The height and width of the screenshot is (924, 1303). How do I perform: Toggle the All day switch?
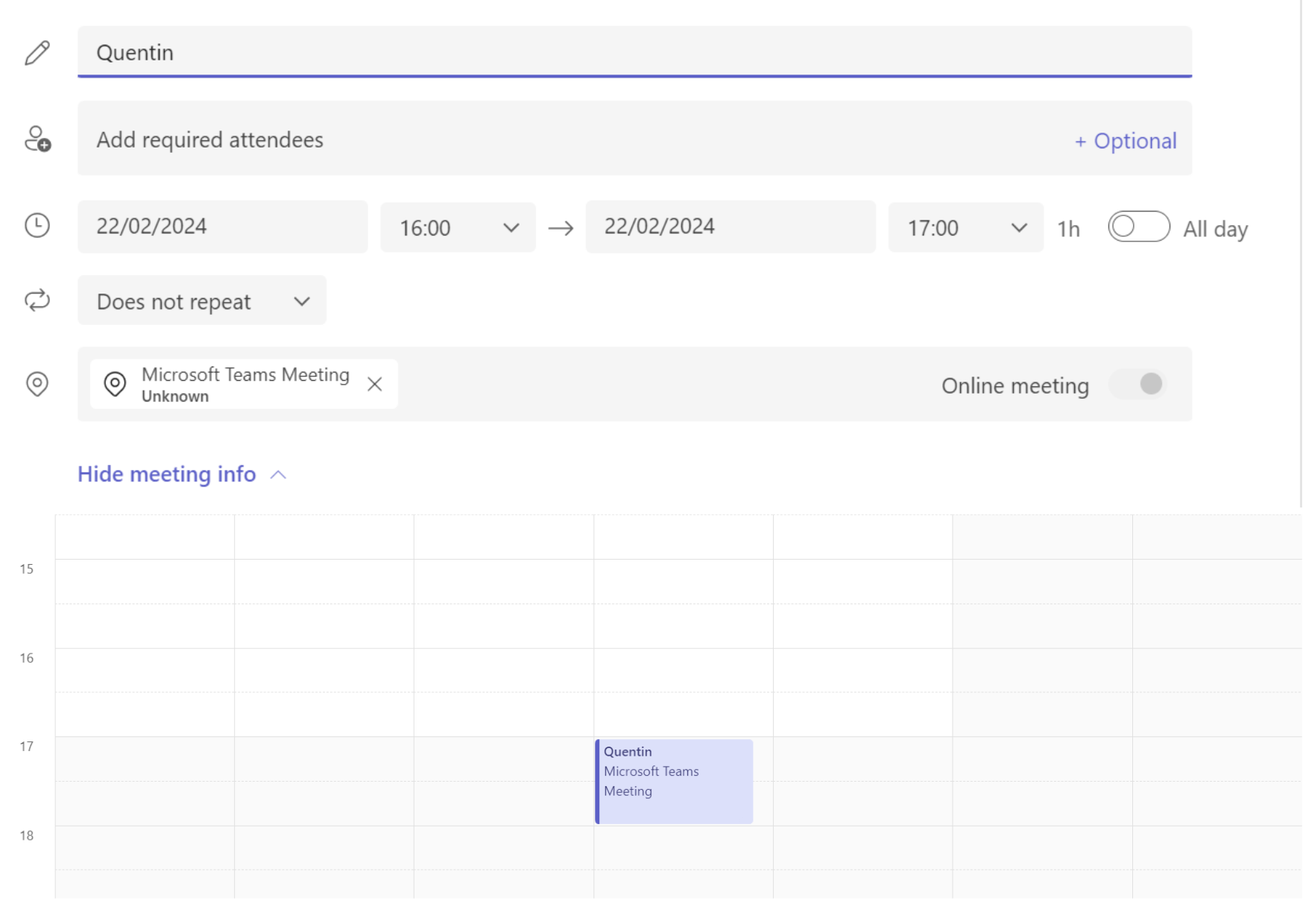1138,227
